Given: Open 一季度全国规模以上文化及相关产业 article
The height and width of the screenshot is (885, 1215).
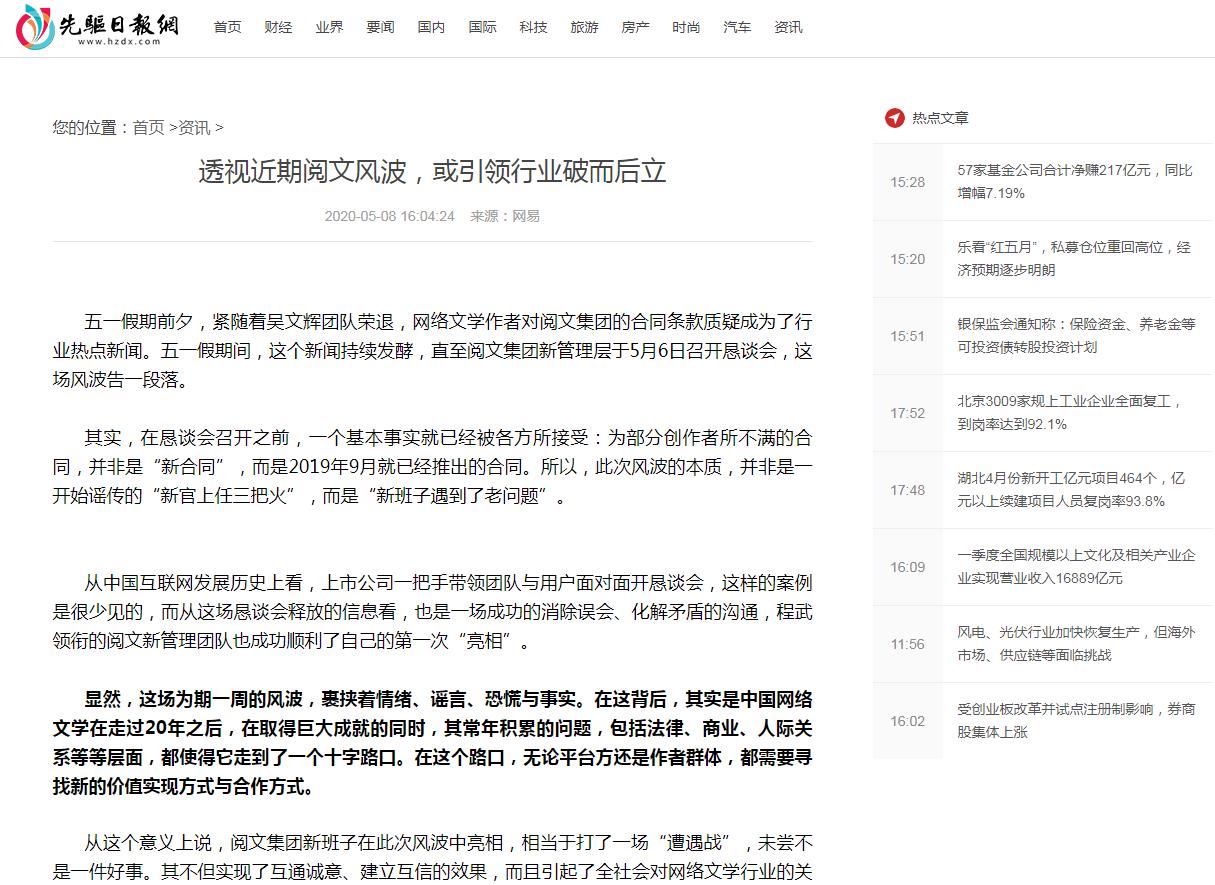Looking at the screenshot, I should (1076, 567).
